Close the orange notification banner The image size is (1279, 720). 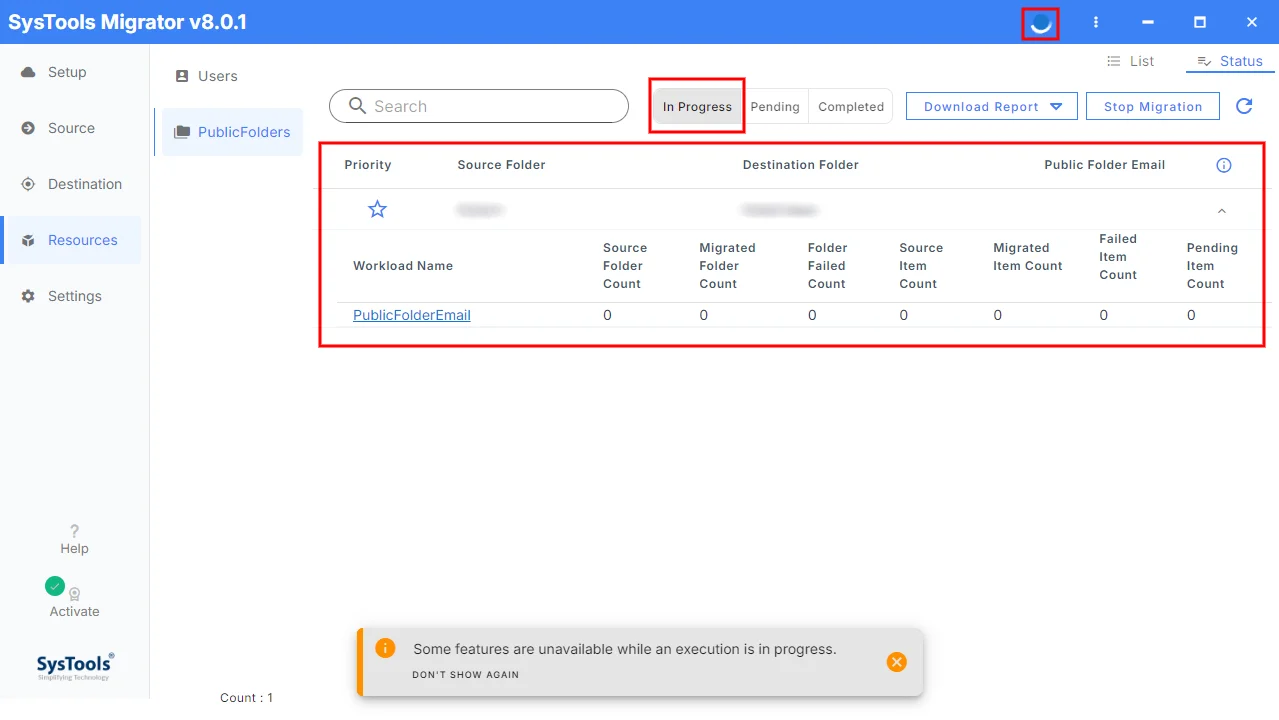coord(897,661)
